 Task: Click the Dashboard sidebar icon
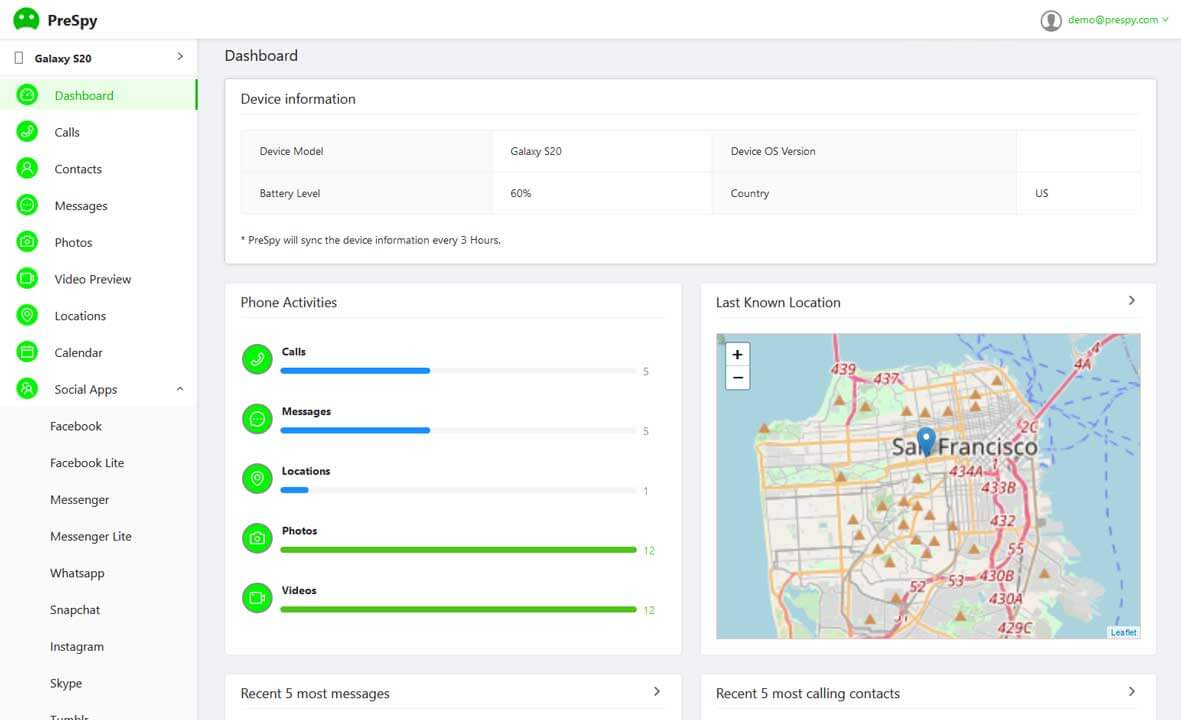coord(27,95)
